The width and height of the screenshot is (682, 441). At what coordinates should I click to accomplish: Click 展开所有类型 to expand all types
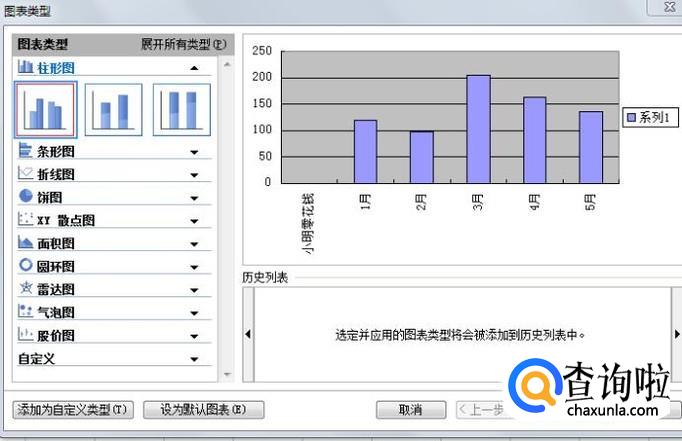click(184, 44)
